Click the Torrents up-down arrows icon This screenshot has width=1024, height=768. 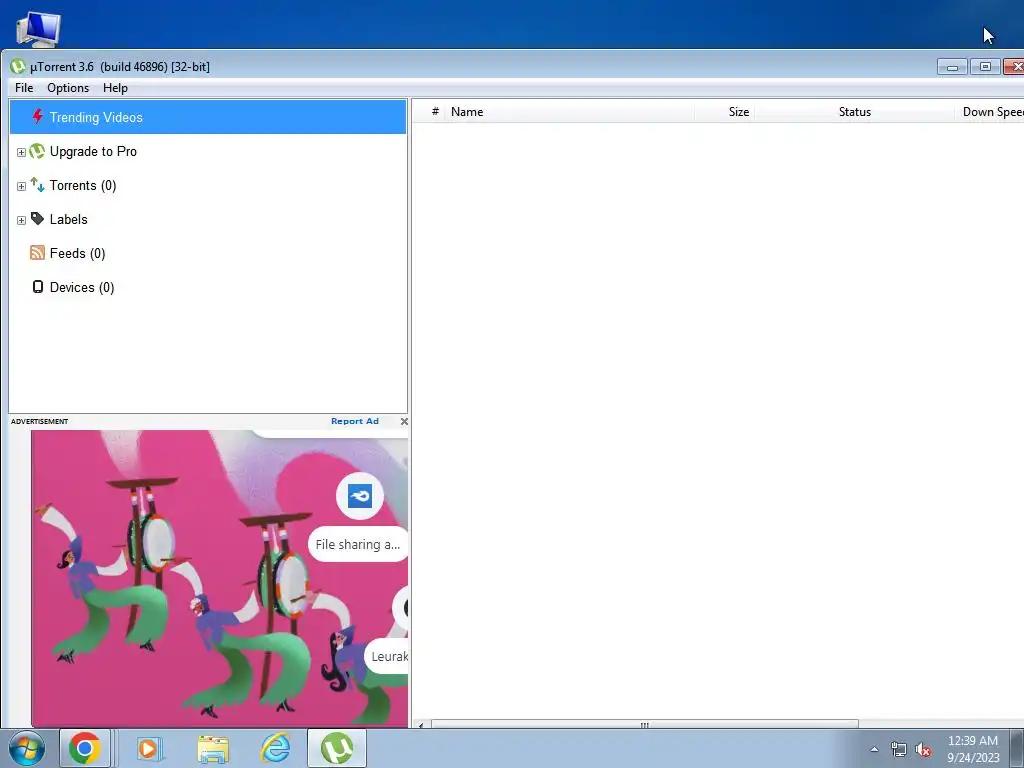37,185
